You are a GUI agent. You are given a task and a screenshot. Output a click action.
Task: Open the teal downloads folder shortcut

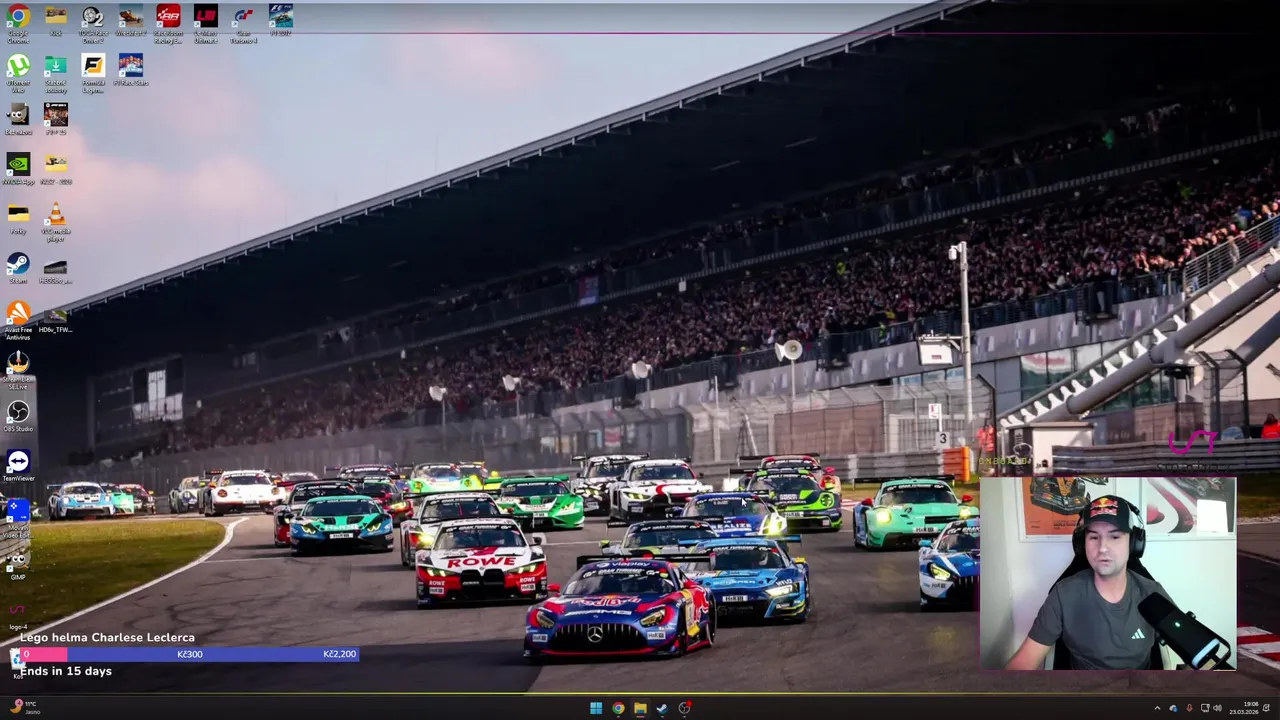[56, 73]
